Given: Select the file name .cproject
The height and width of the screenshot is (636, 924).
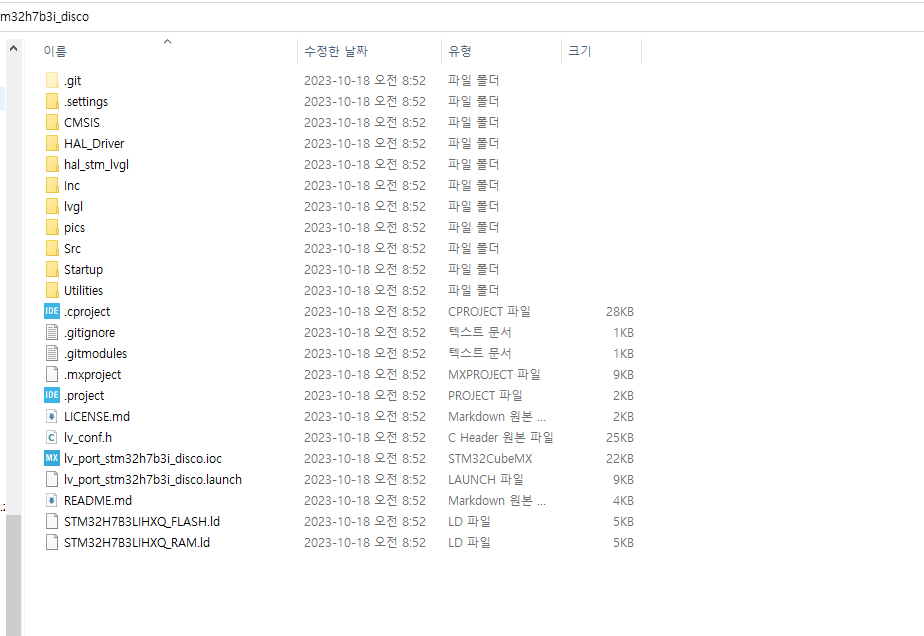Looking at the screenshot, I should (x=87, y=312).
